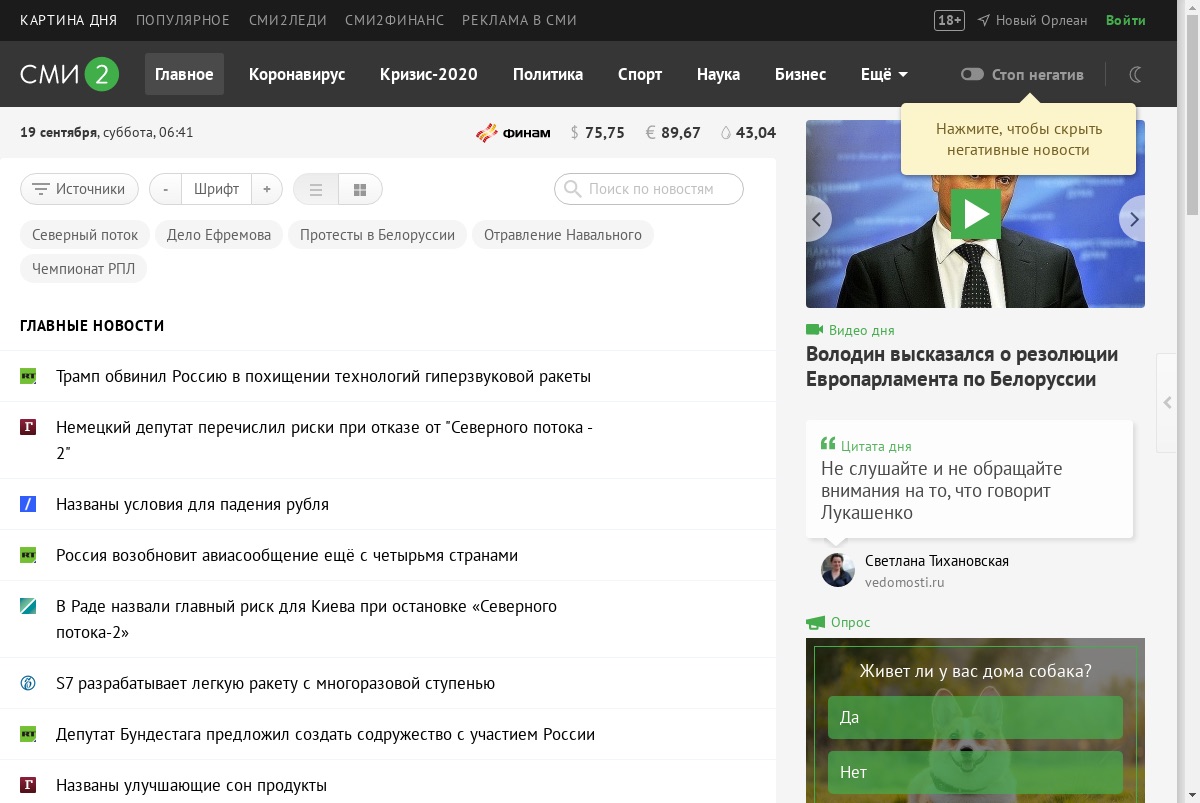Click source icon beside падения рубля headline
This screenshot has width=1200, height=803.
tap(28, 504)
